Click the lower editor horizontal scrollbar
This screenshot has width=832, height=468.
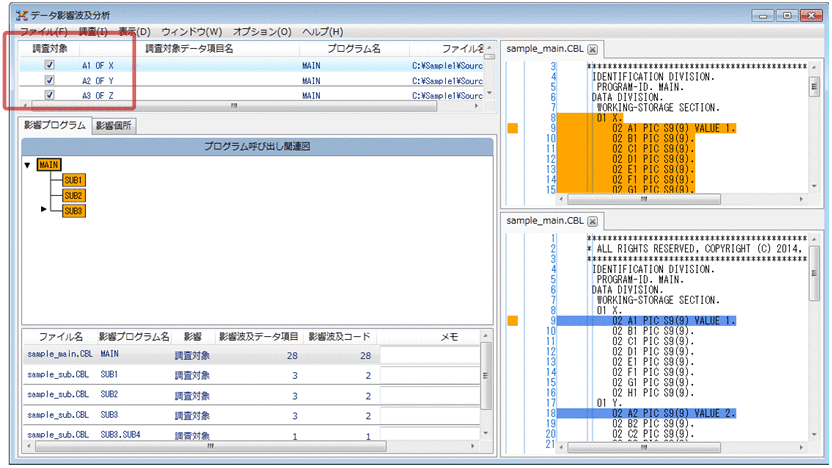pos(644,447)
